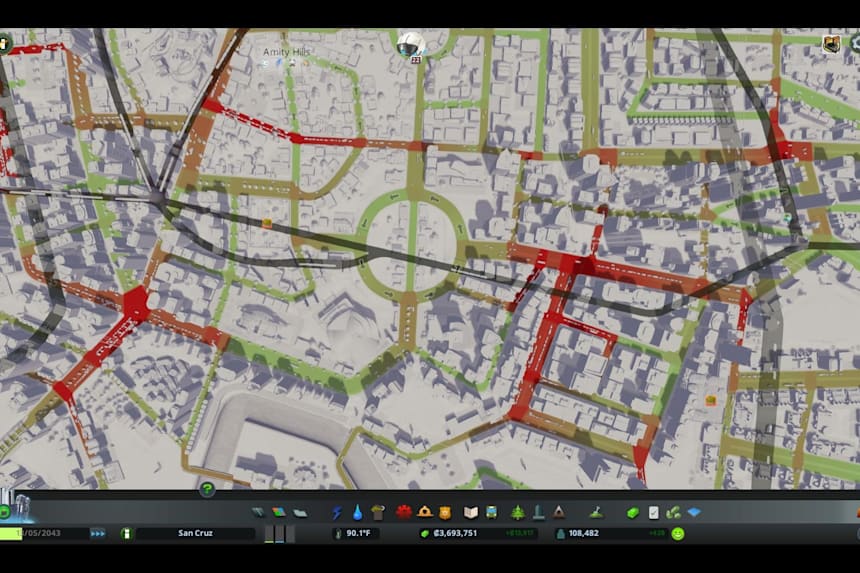Open the Economy green cash panel
The image size is (860, 573).
point(632,513)
